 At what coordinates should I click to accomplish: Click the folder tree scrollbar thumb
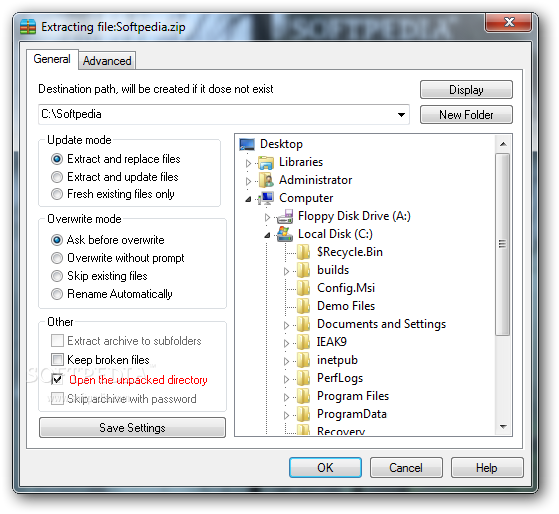[x=503, y=244]
